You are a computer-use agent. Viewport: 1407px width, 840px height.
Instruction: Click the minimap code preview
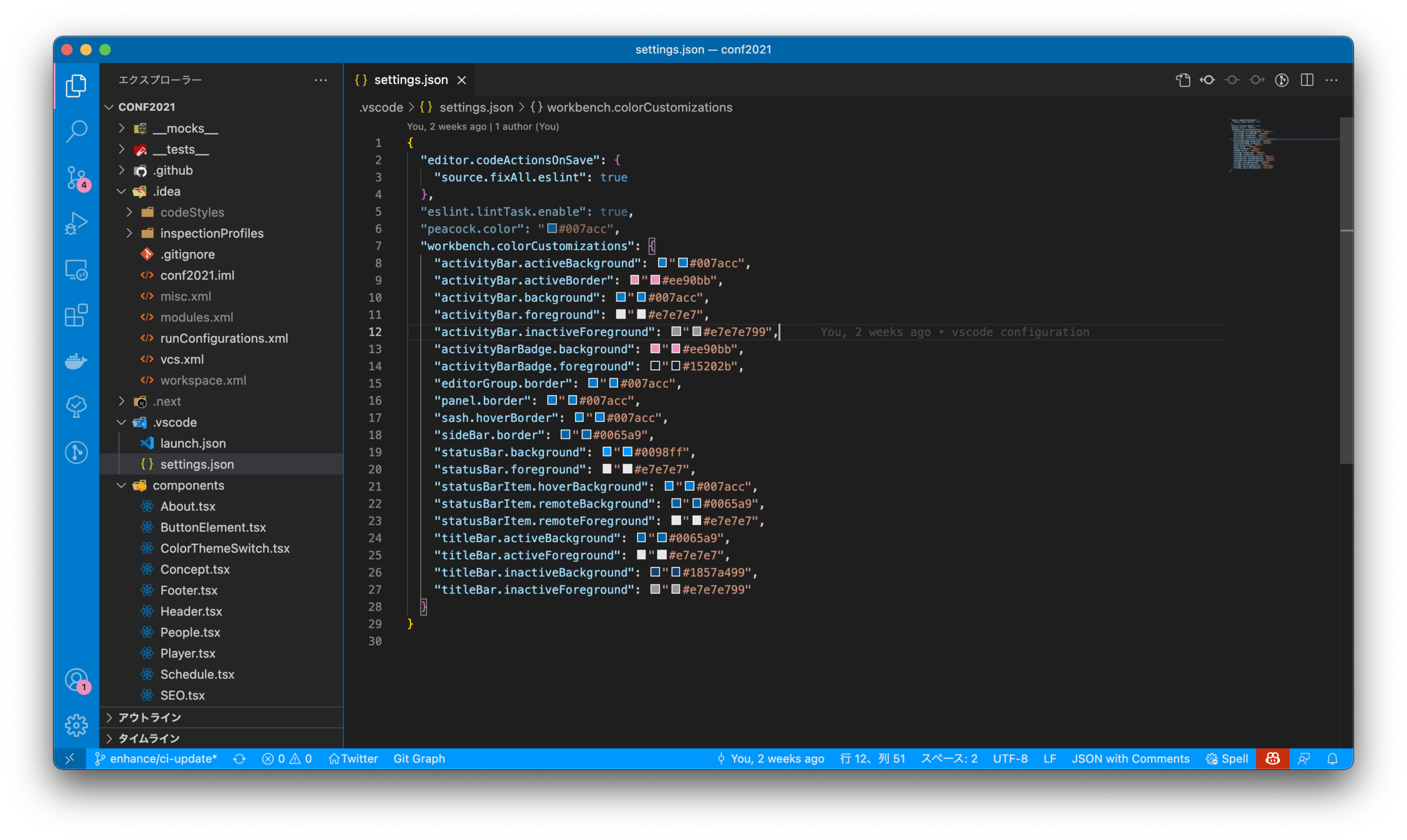(x=1253, y=144)
